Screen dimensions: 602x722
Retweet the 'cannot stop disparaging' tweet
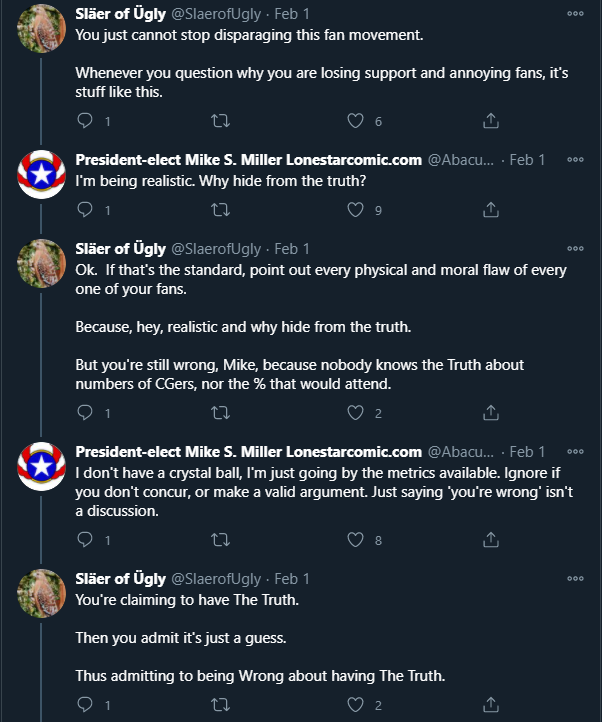pyautogui.click(x=220, y=121)
